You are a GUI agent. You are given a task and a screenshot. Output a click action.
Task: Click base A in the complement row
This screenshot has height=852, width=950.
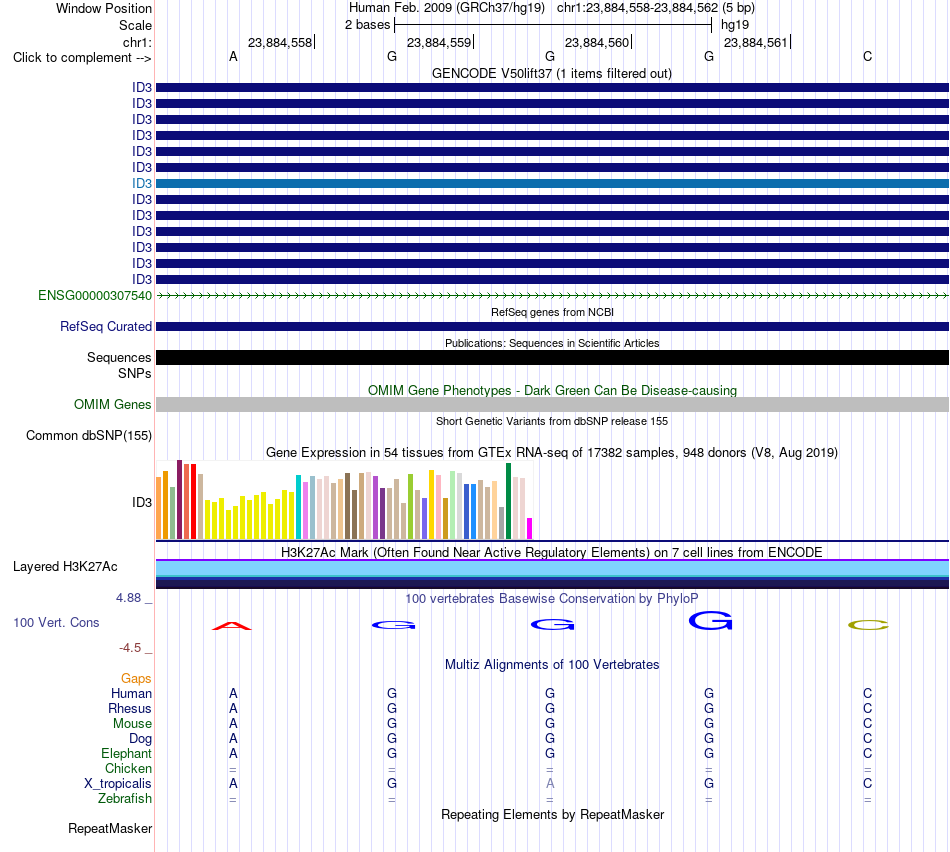pyautogui.click(x=233, y=57)
